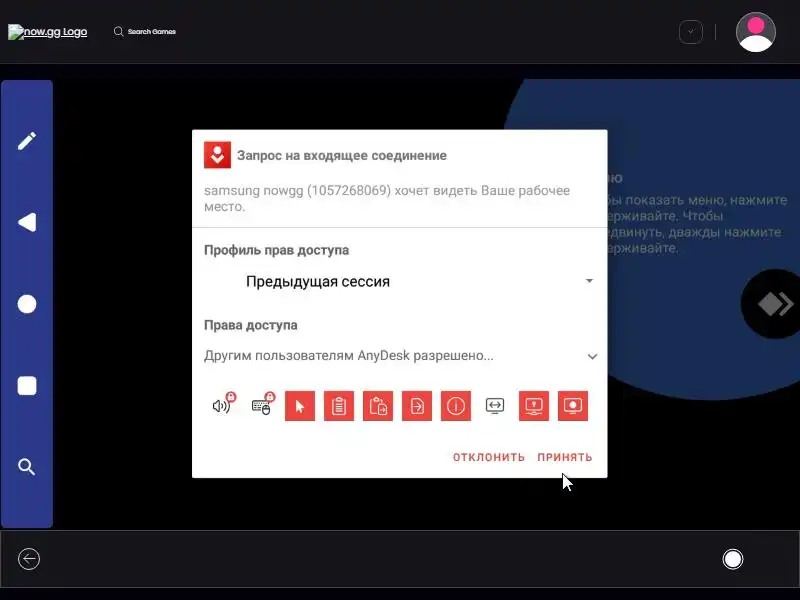Open the magnifier search in blue sidebar
This screenshot has width=800, height=600.
click(x=27, y=467)
